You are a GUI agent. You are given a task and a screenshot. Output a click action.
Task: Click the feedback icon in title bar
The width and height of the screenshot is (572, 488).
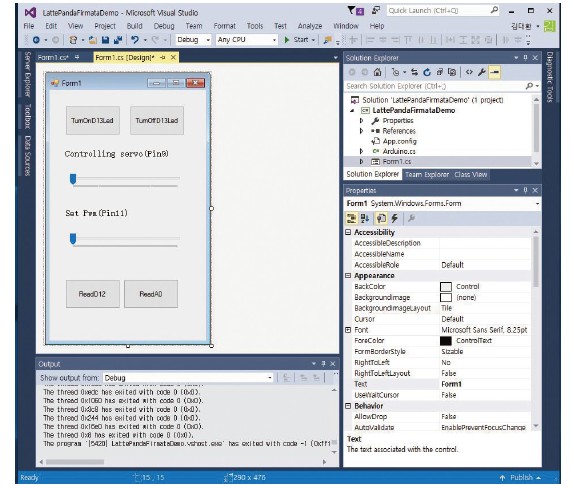point(375,10)
